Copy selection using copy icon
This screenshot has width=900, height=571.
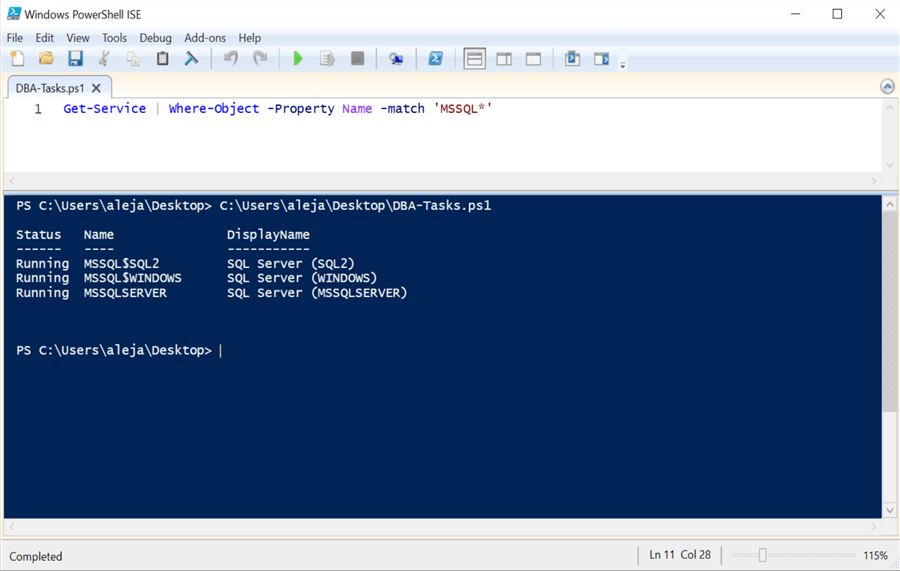[133, 59]
